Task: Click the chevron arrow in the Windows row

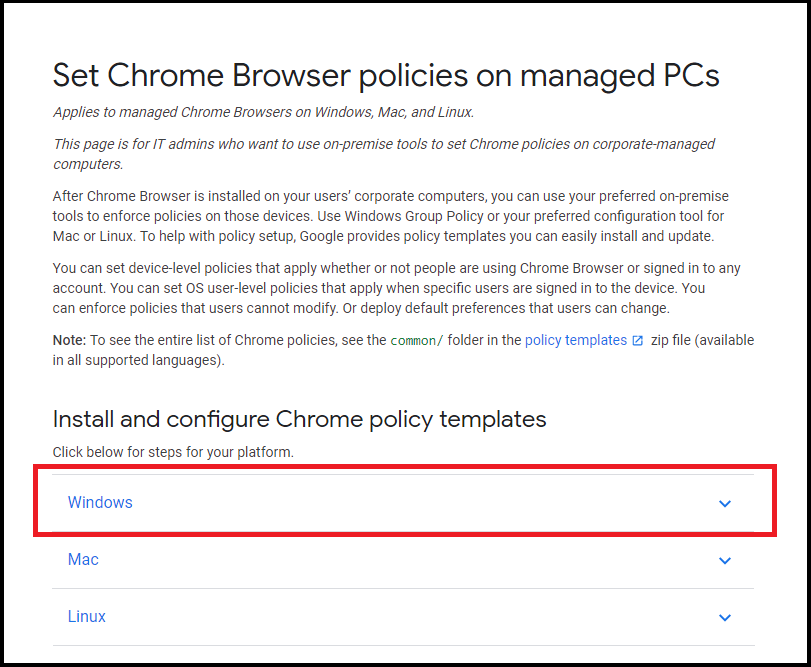Action: coord(725,504)
